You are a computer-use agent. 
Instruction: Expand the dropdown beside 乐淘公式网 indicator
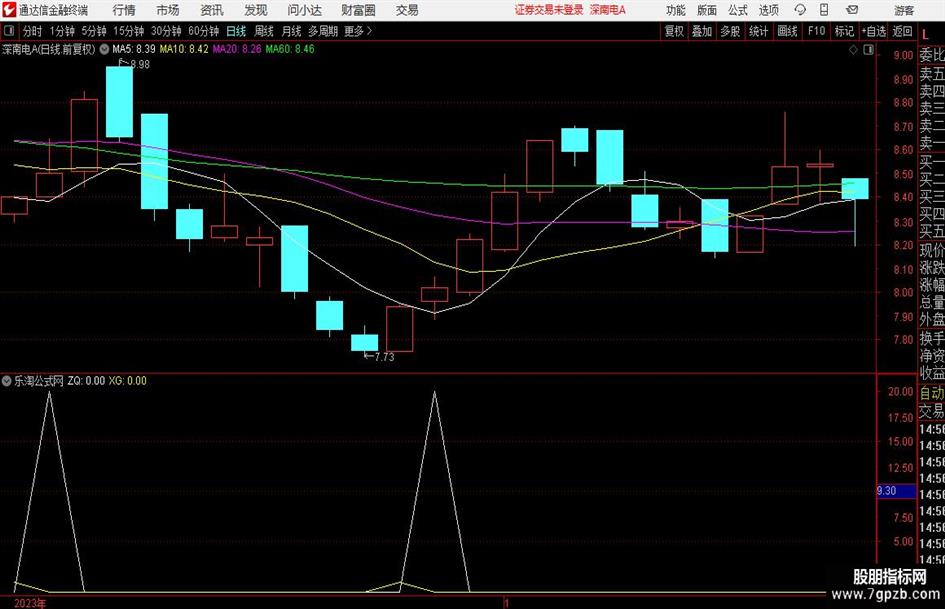tap(7, 380)
